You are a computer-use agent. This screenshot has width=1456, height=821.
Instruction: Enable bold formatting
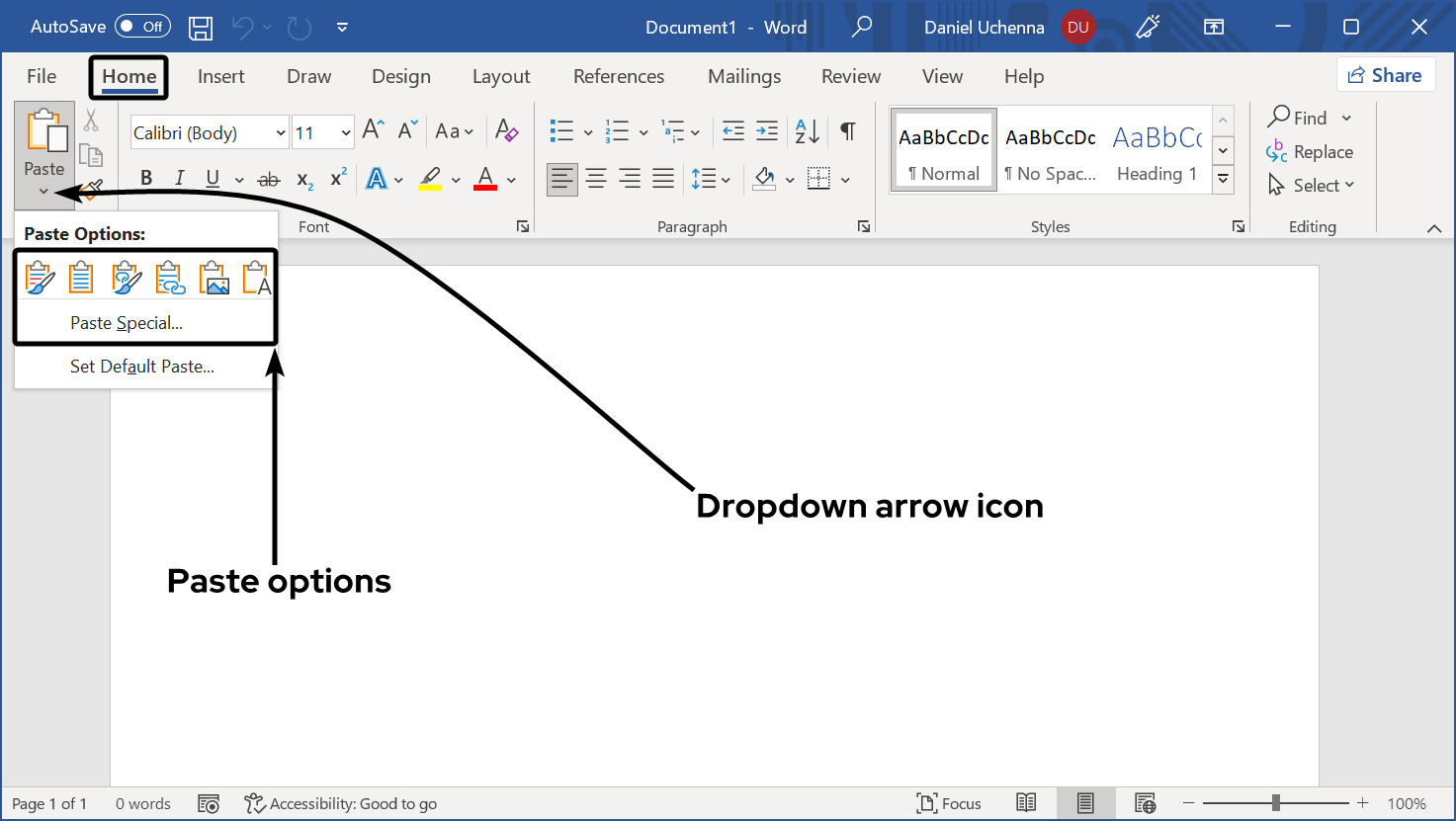145,178
